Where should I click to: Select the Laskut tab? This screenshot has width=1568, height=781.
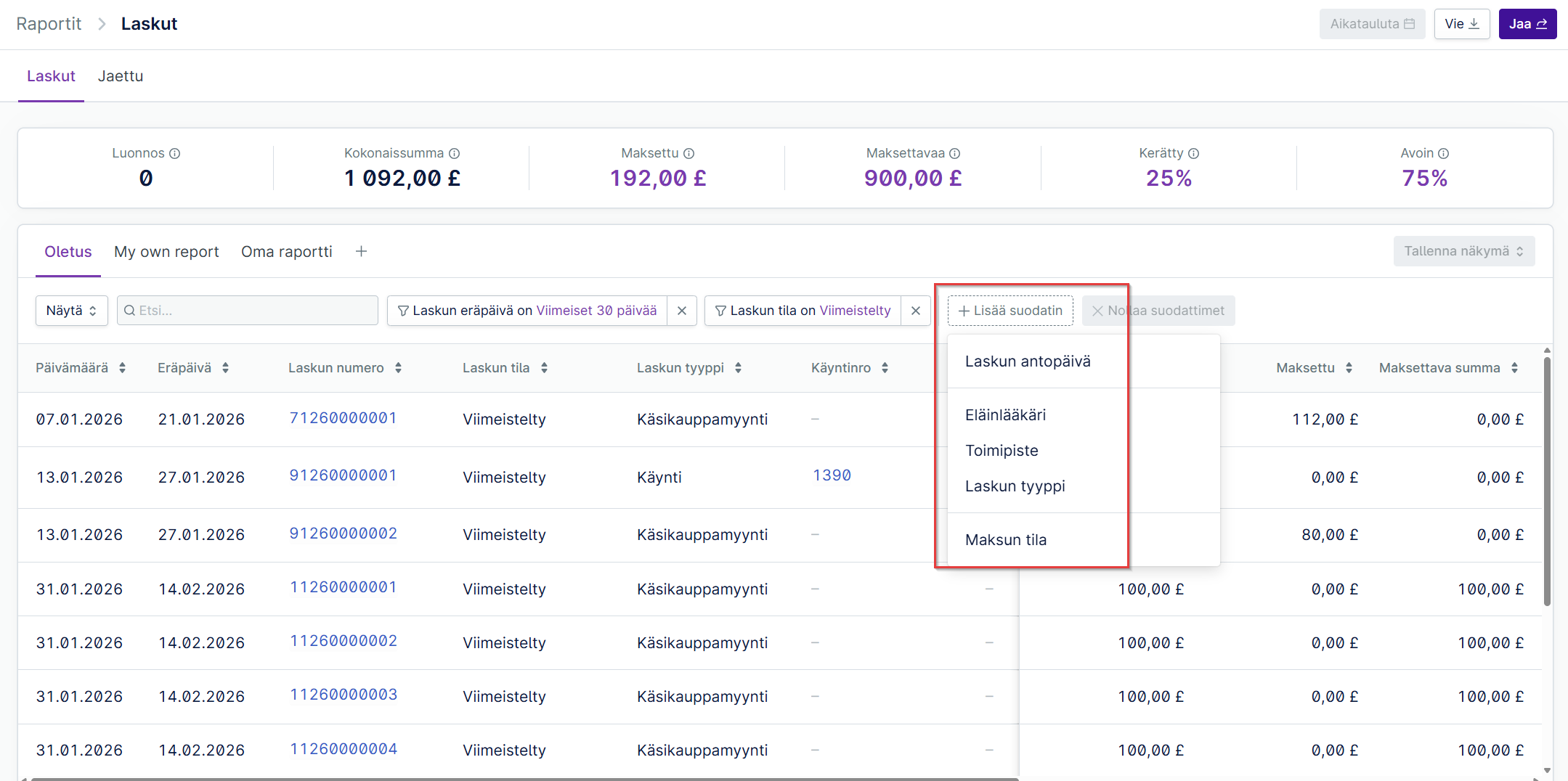pyautogui.click(x=51, y=76)
